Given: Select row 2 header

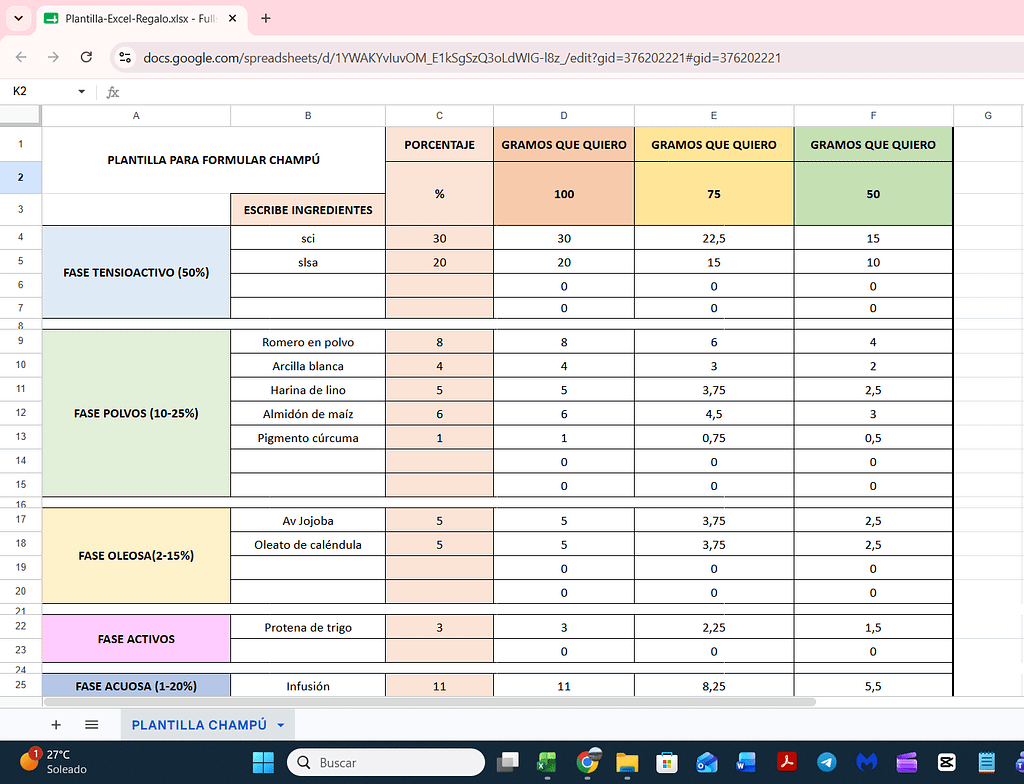Looking at the screenshot, I should pos(20,177).
